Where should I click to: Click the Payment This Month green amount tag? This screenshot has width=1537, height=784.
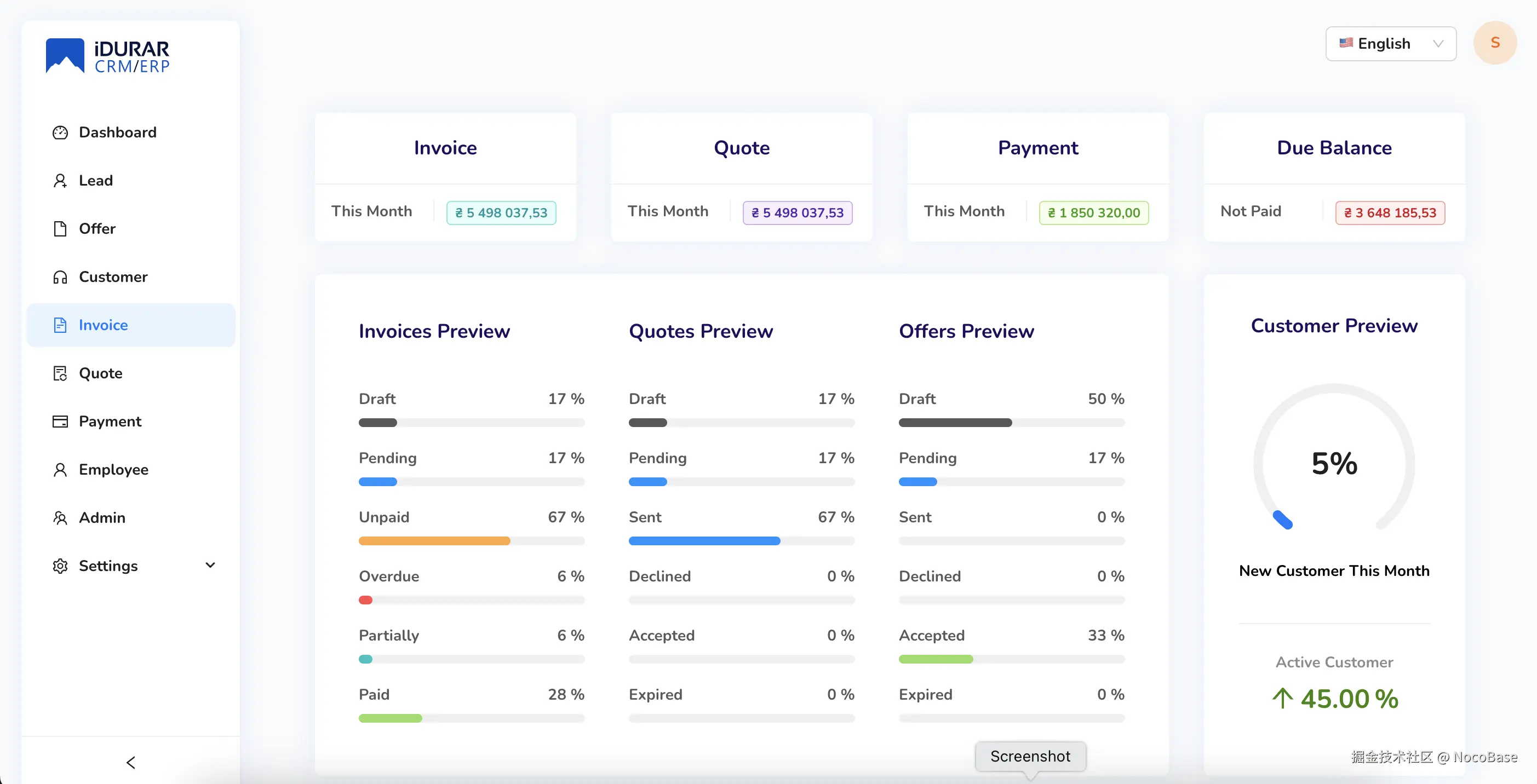pyautogui.click(x=1094, y=213)
